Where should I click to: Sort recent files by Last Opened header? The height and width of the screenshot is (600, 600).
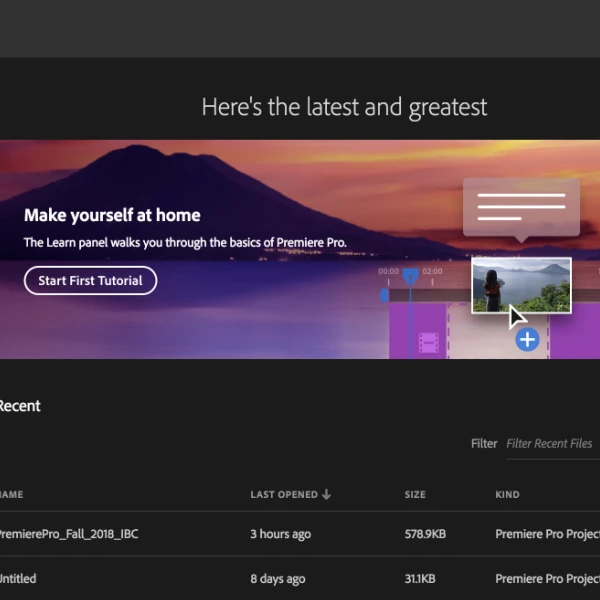[x=284, y=495]
